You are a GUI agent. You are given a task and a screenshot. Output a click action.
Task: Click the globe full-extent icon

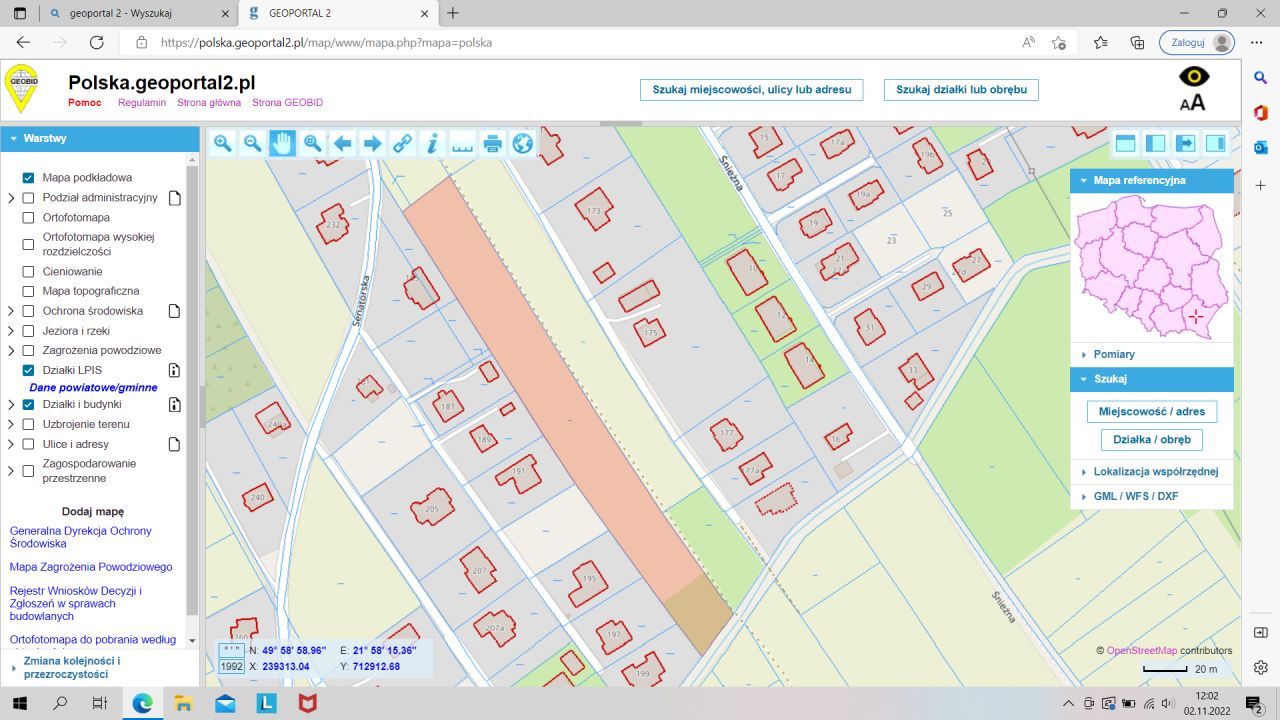[522, 144]
